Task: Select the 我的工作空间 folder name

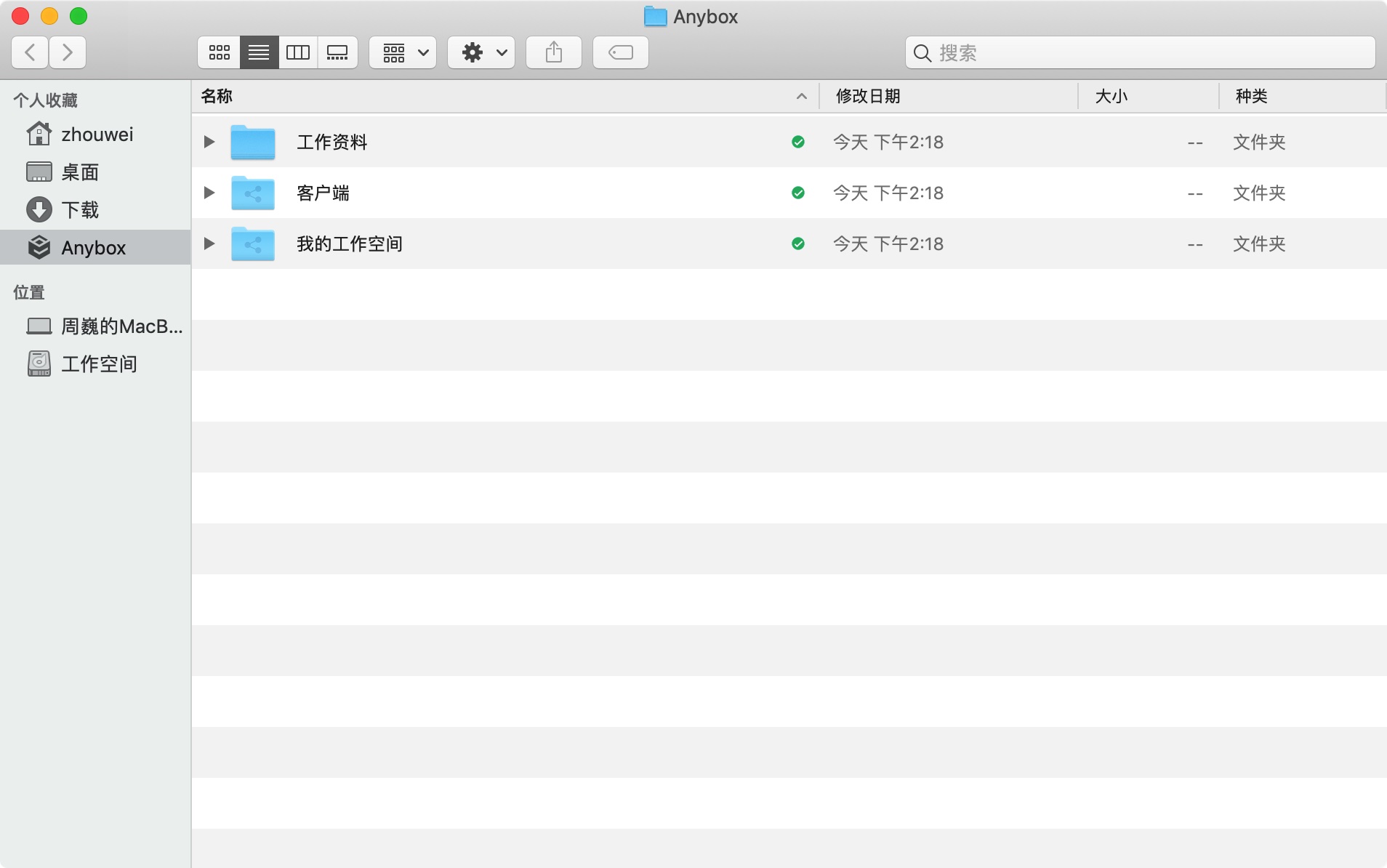Action: pos(350,244)
